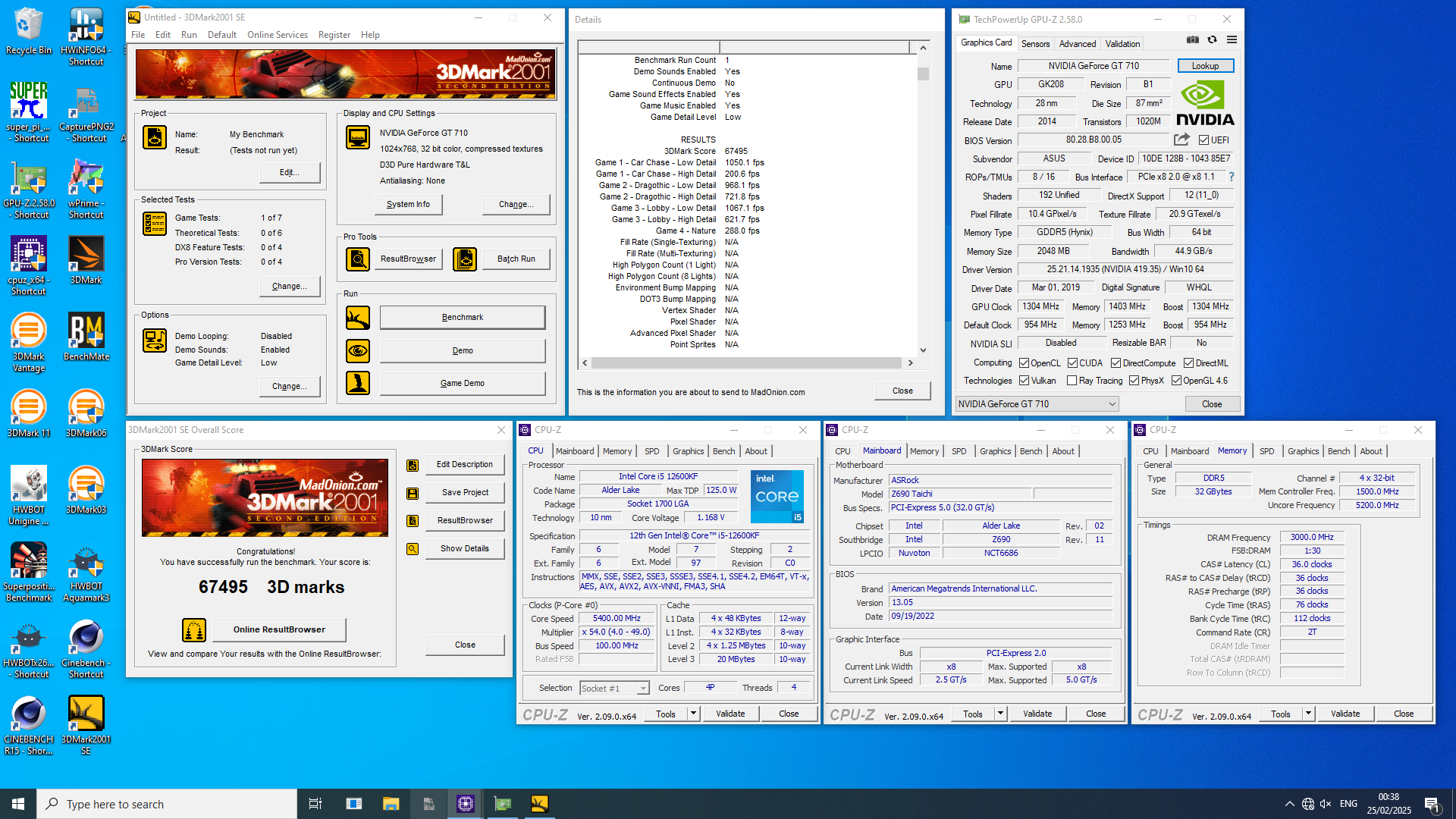This screenshot has width=1456, height=819.
Task: Open the 3DMark2001 SE desktop icon
Action: click(86, 725)
